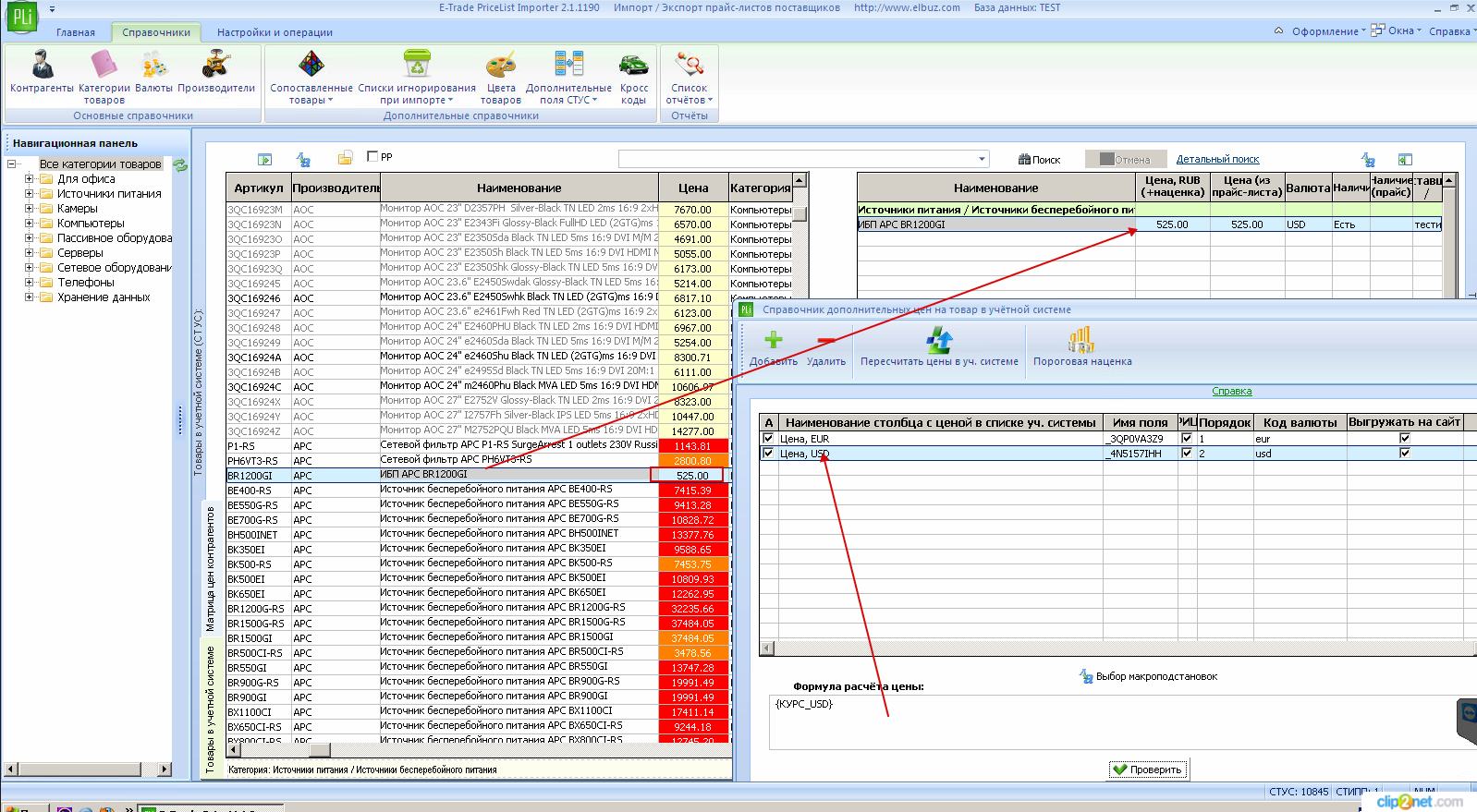Open the Производители manufacturers reference
The height and width of the screenshot is (812, 1477).
(216, 72)
